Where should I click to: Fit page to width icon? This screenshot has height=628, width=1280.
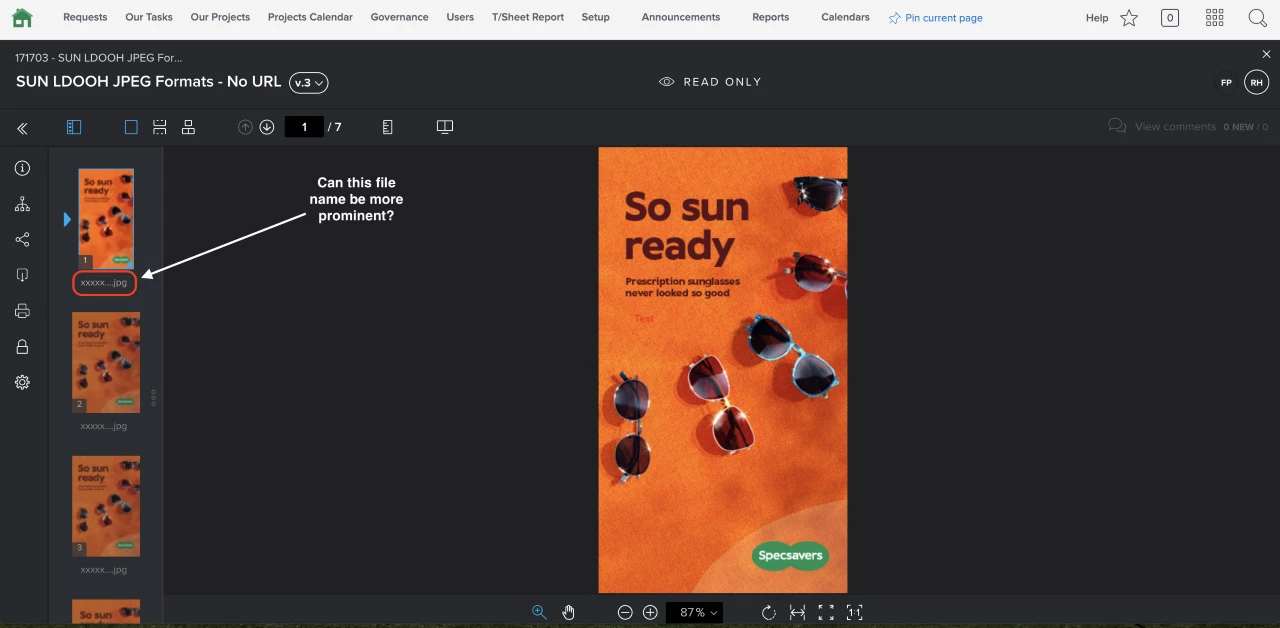(797, 612)
